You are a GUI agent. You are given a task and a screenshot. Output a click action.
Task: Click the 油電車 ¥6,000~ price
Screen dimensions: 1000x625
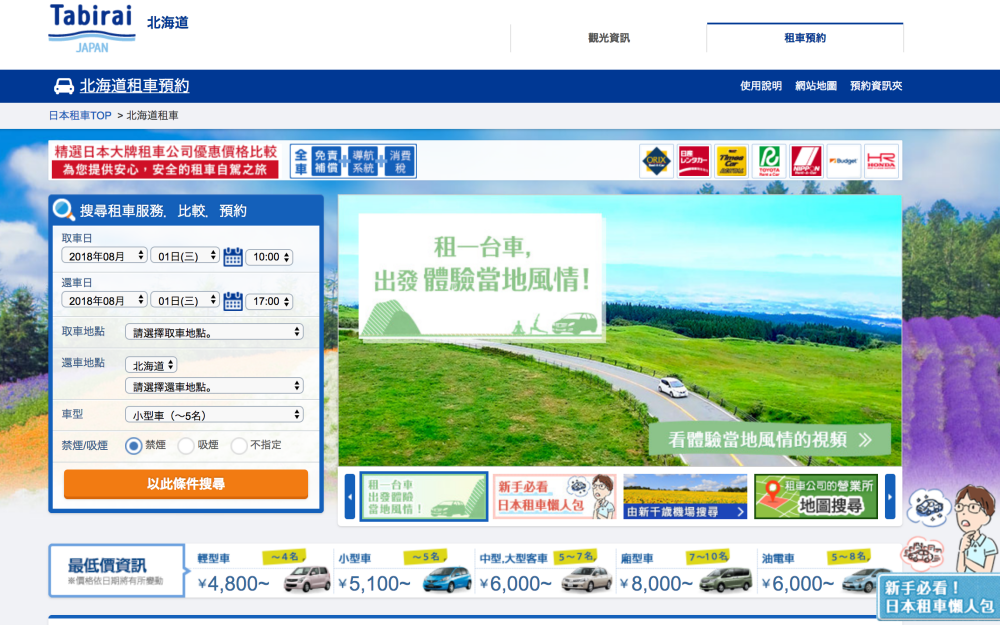click(x=797, y=584)
